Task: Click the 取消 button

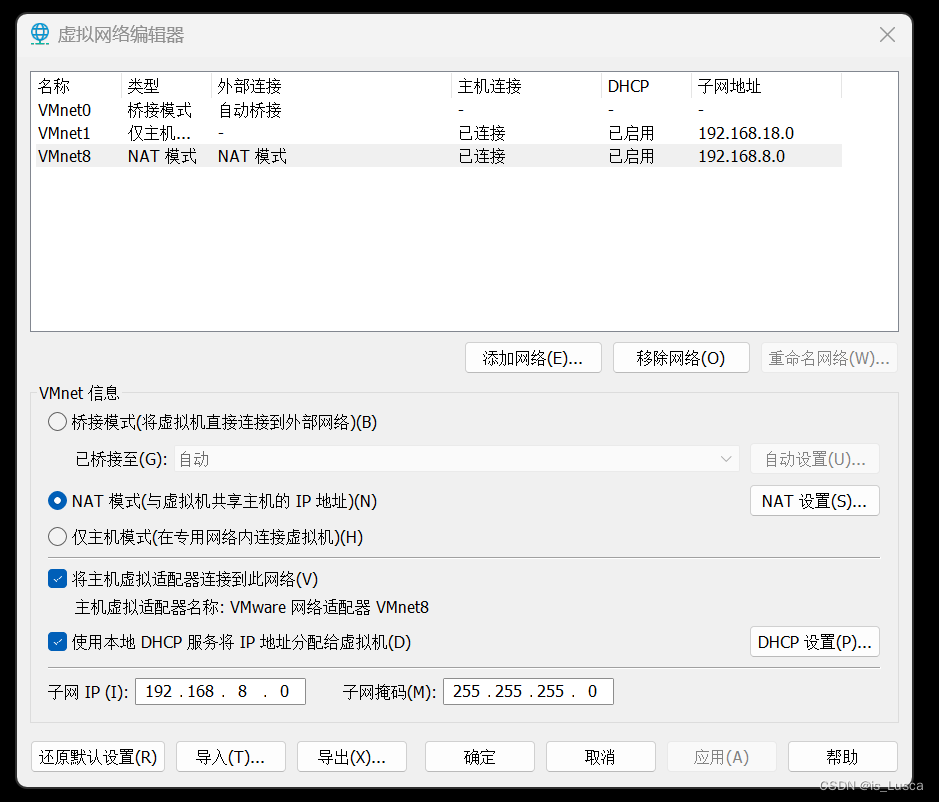Action: pyautogui.click(x=601, y=757)
